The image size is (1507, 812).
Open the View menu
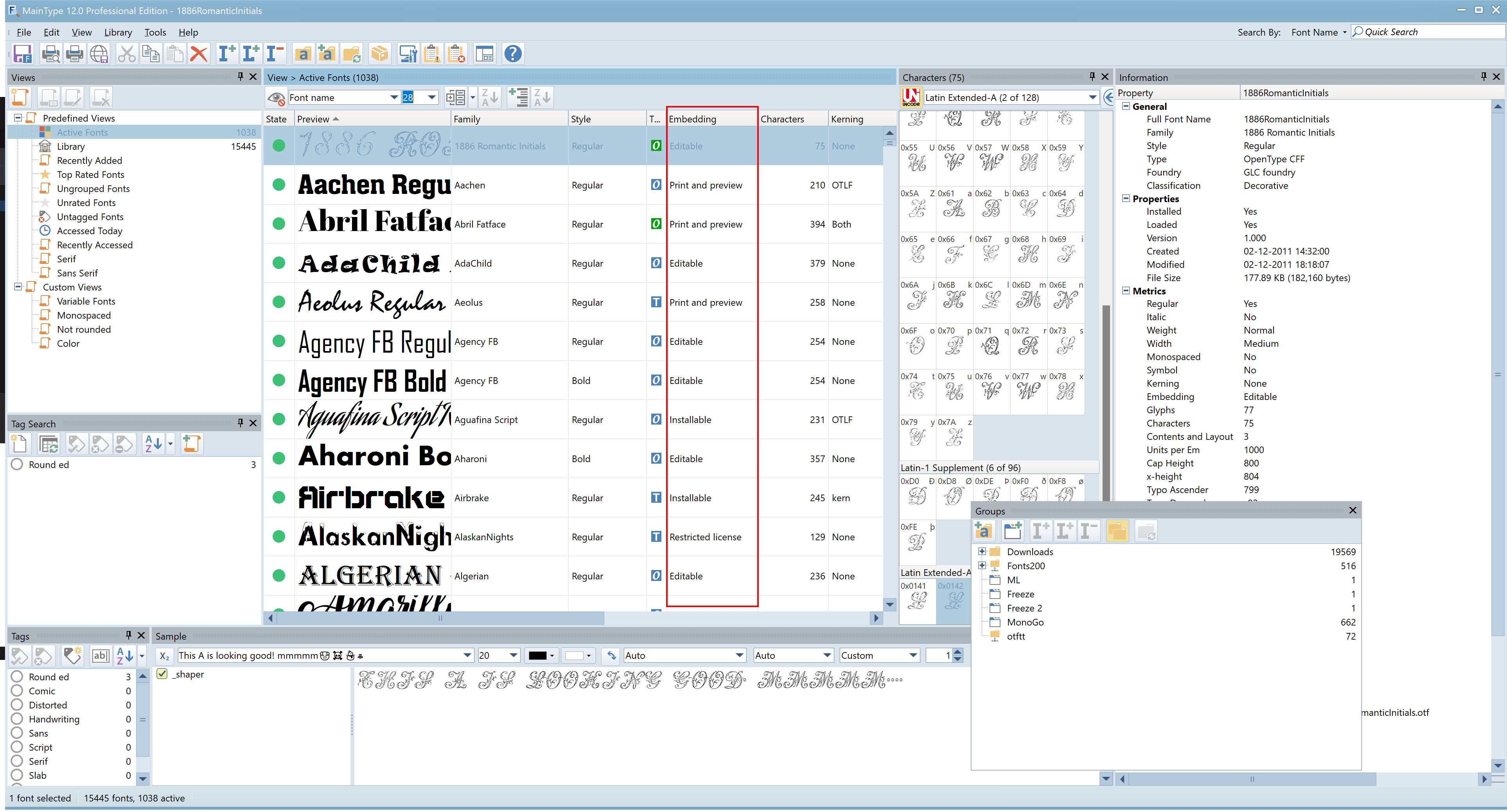81,32
